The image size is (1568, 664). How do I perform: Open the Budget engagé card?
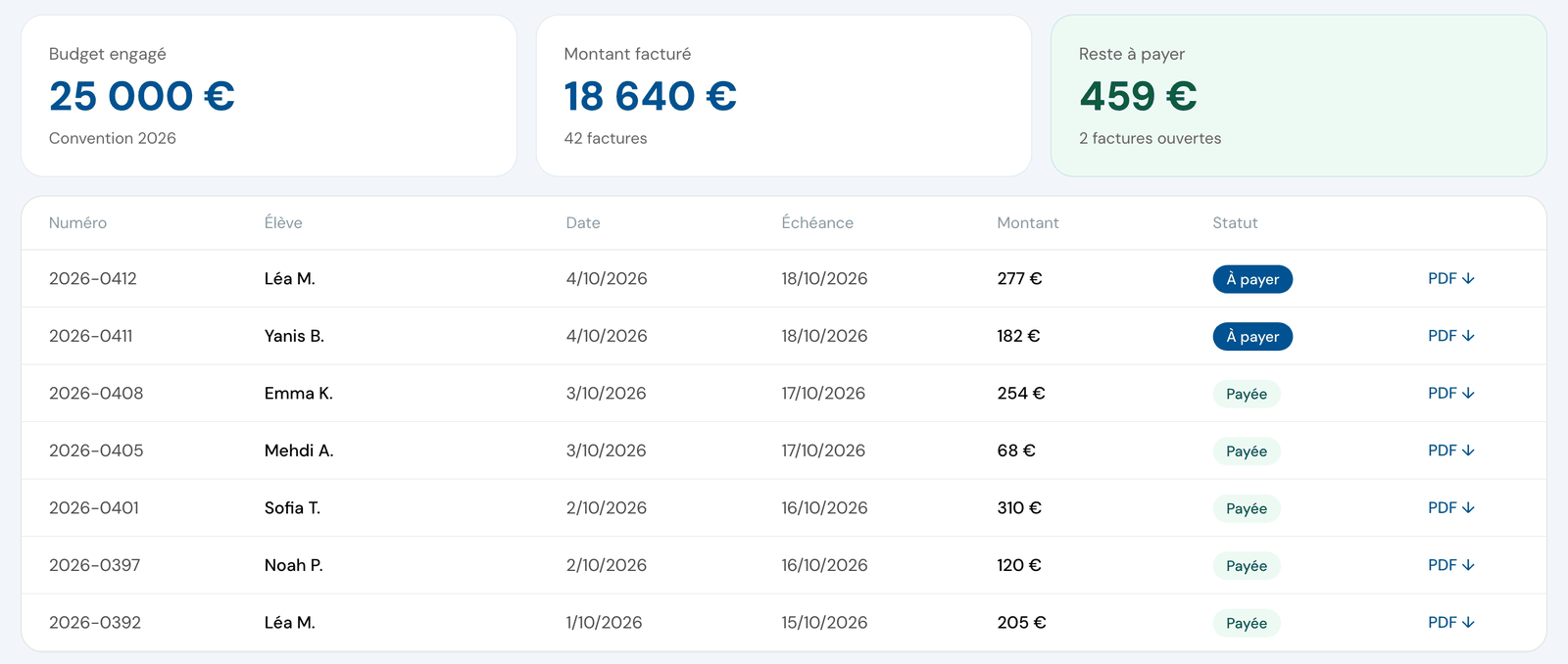269,96
